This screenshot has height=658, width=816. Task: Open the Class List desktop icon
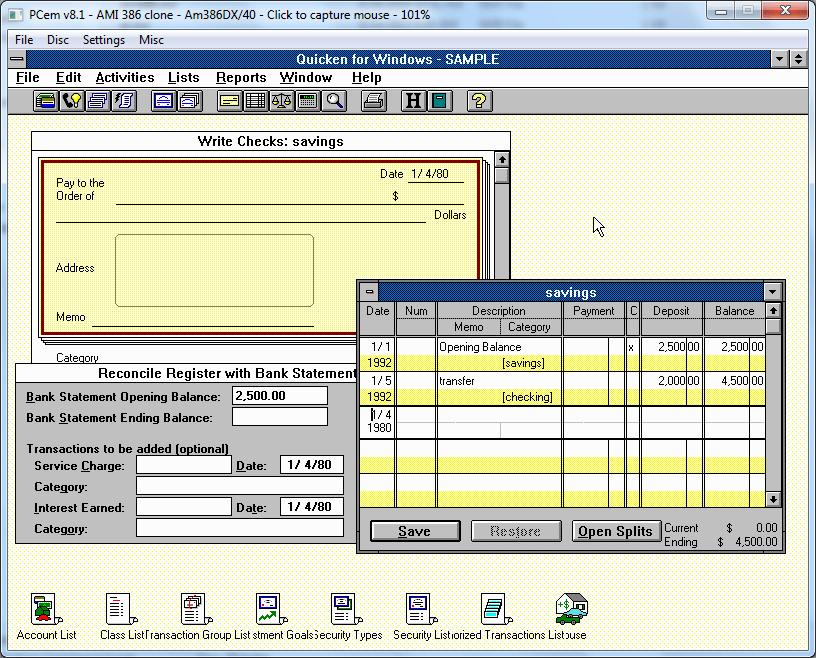(x=122, y=617)
